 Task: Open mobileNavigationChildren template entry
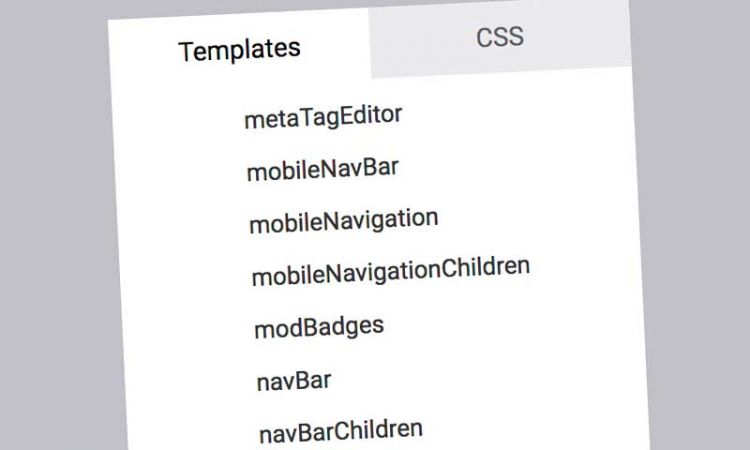pyautogui.click(x=390, y=270)
